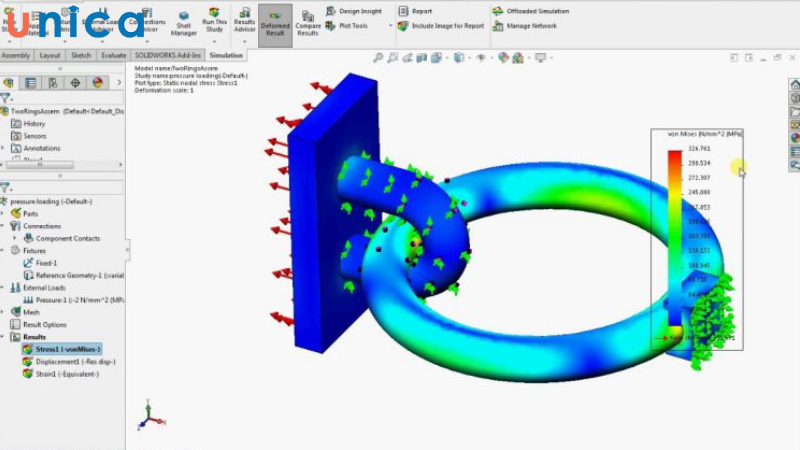Viewport: 800px width, 450px height.
Task: Switch to the Sketch tab
Action: point(81,55)
